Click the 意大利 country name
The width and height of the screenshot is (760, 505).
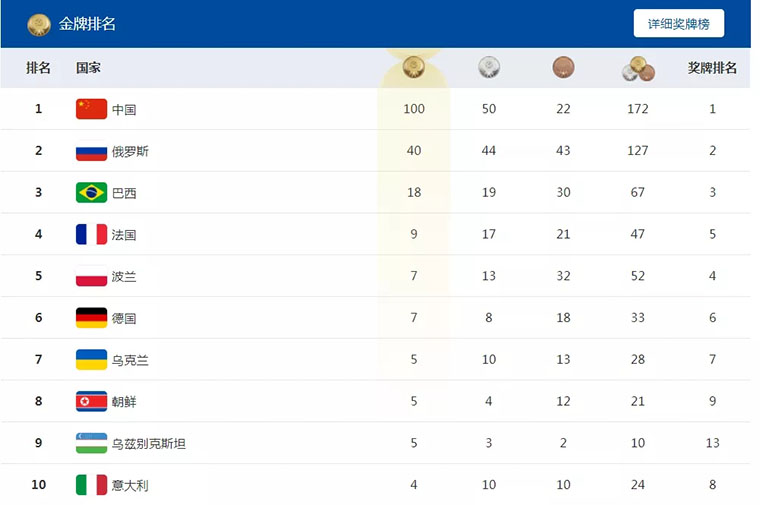point(130,485)
